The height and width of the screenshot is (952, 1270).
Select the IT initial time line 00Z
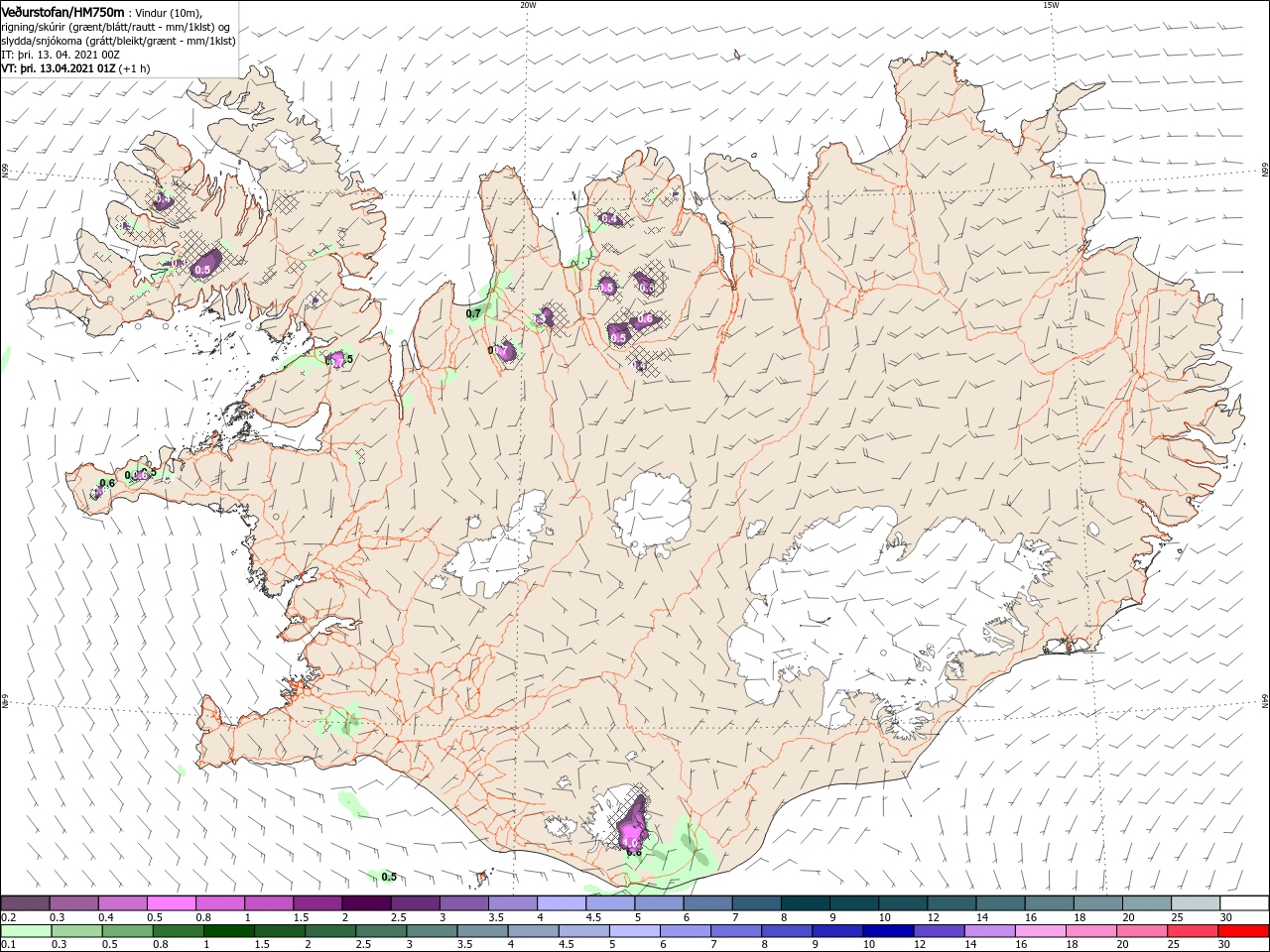[x=61, y=55]
